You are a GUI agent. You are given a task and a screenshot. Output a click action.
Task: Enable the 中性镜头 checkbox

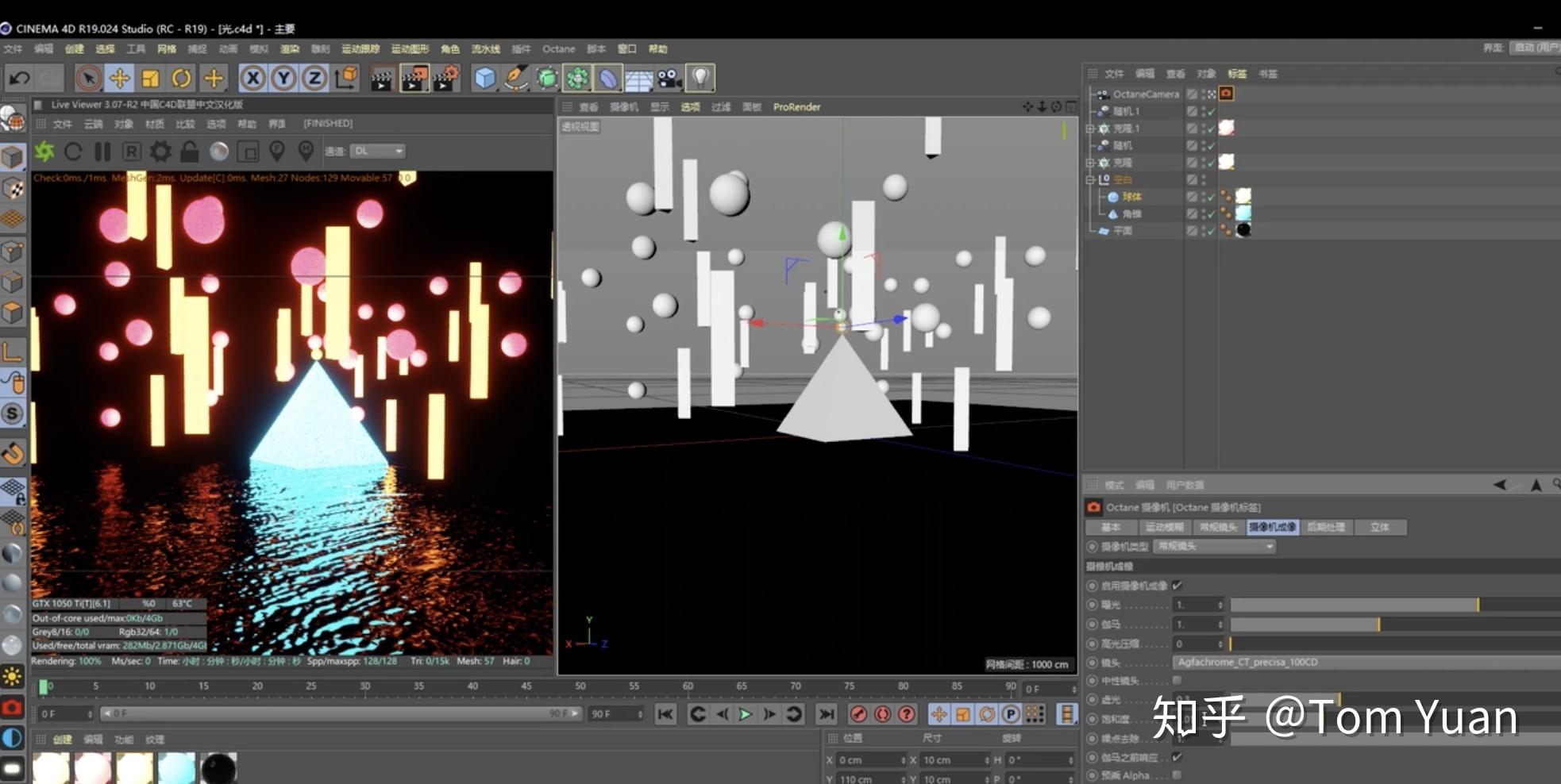tap(1177, 681)
